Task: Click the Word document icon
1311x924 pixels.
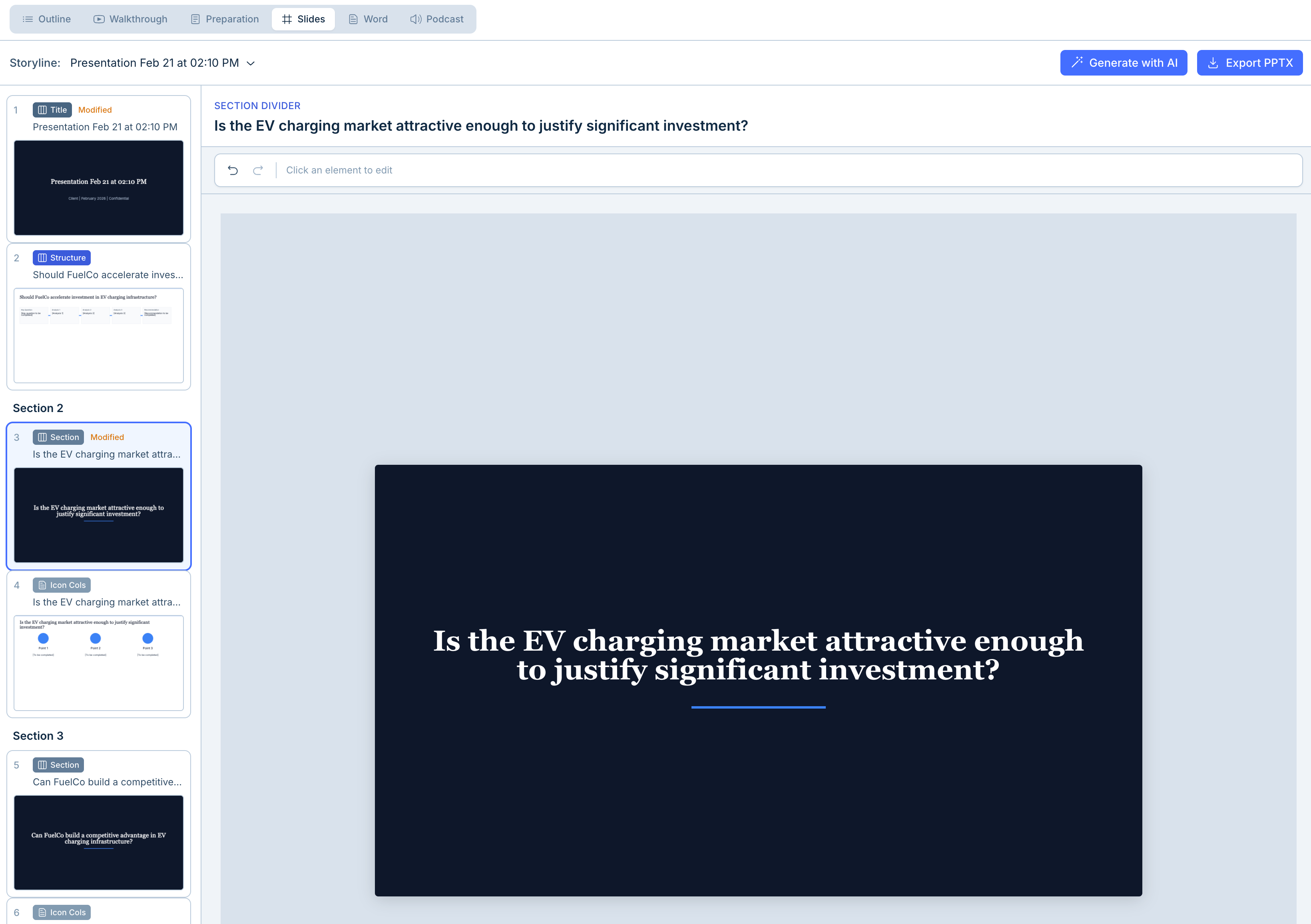Action: [353, 19]
